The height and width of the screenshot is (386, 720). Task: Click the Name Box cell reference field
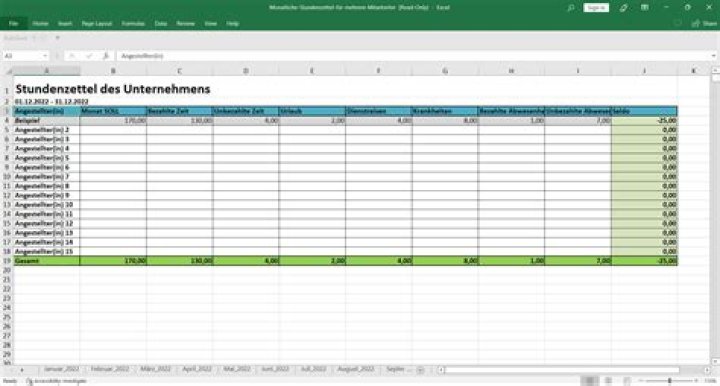pos(22,56)
